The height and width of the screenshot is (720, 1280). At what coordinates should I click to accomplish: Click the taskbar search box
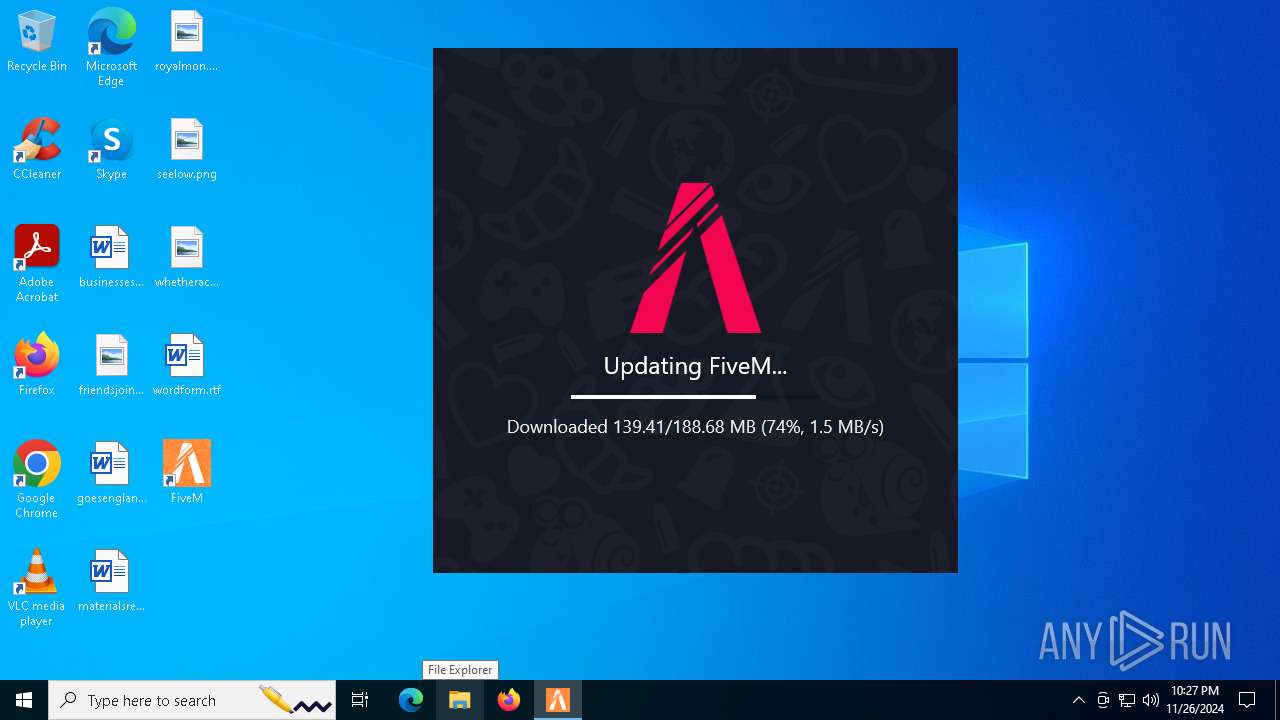(192, 700)
